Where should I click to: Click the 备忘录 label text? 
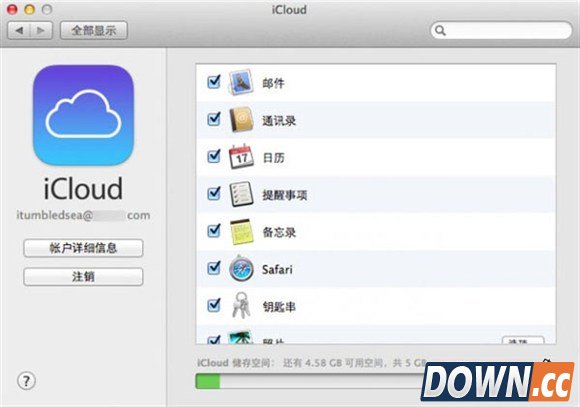click(279, 232)
